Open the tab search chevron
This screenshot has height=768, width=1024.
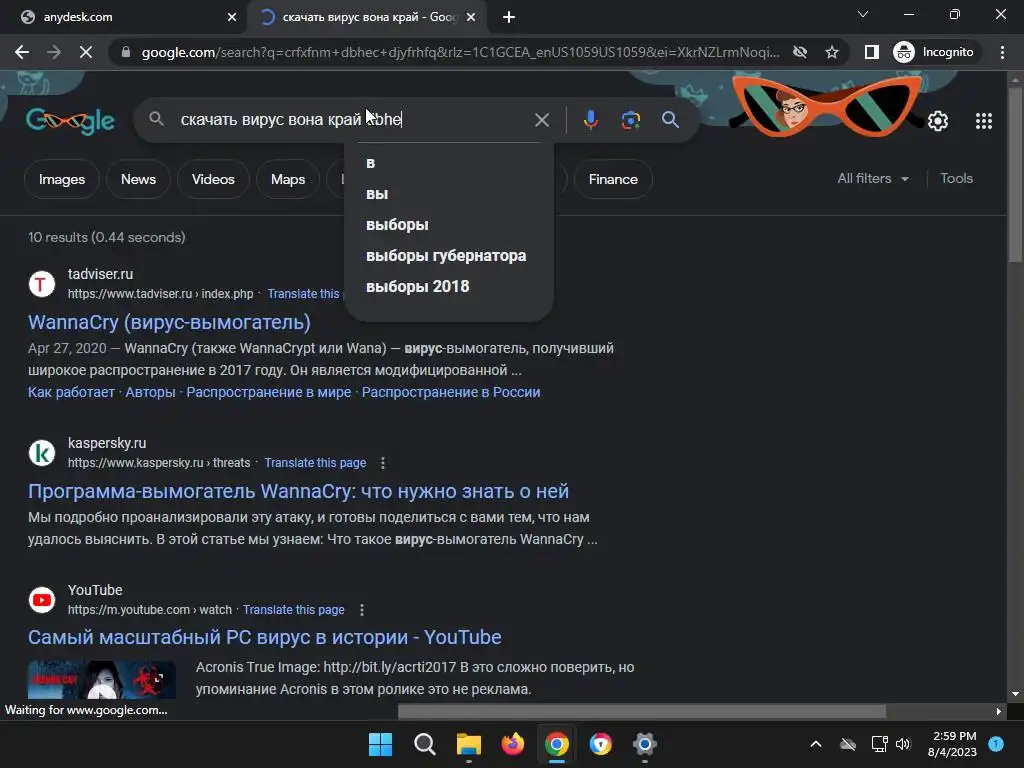coord(863,14)
